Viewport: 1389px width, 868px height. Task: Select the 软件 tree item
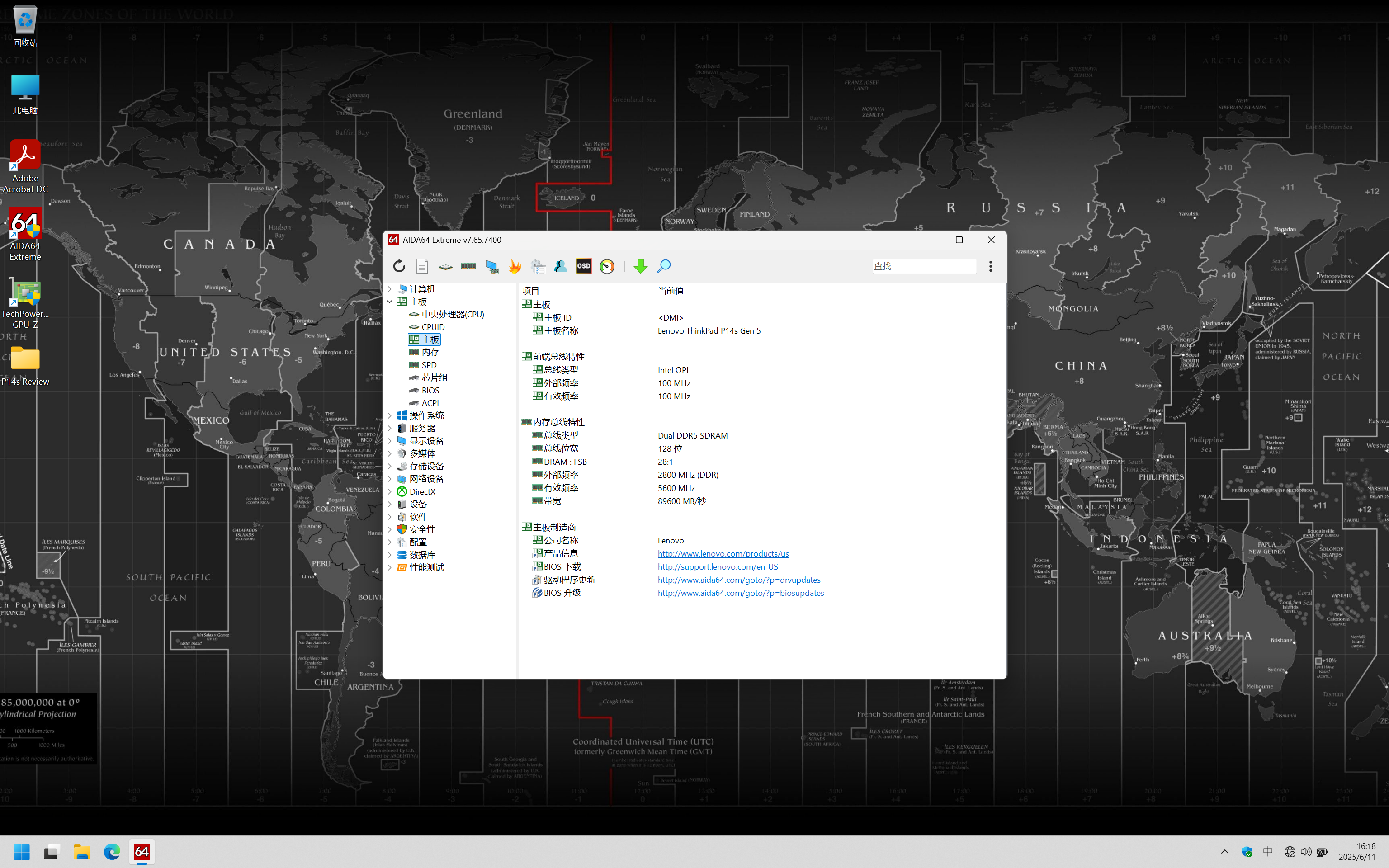(x=411, y=517)
